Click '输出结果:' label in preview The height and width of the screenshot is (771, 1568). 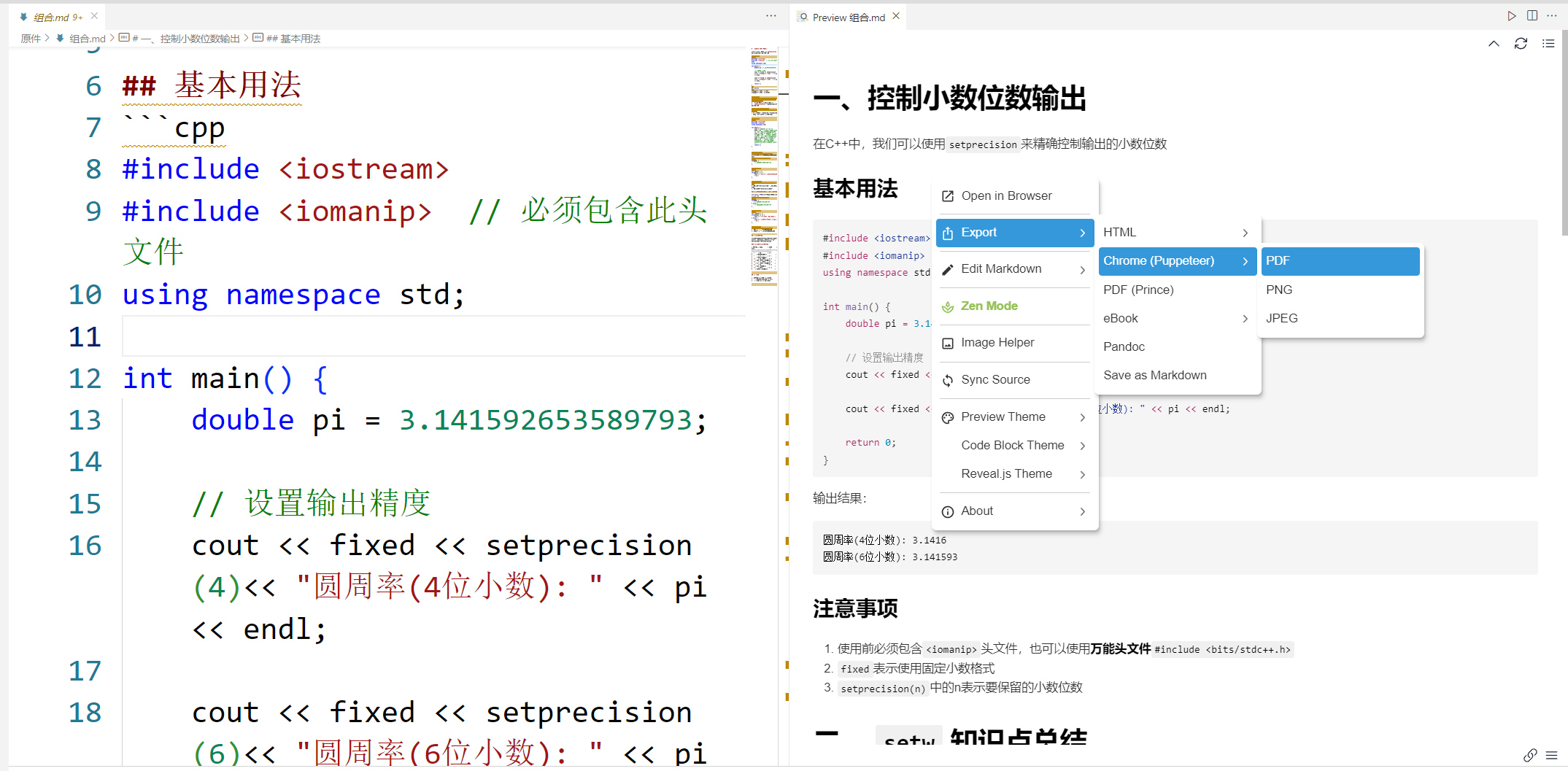pos(840,498)
